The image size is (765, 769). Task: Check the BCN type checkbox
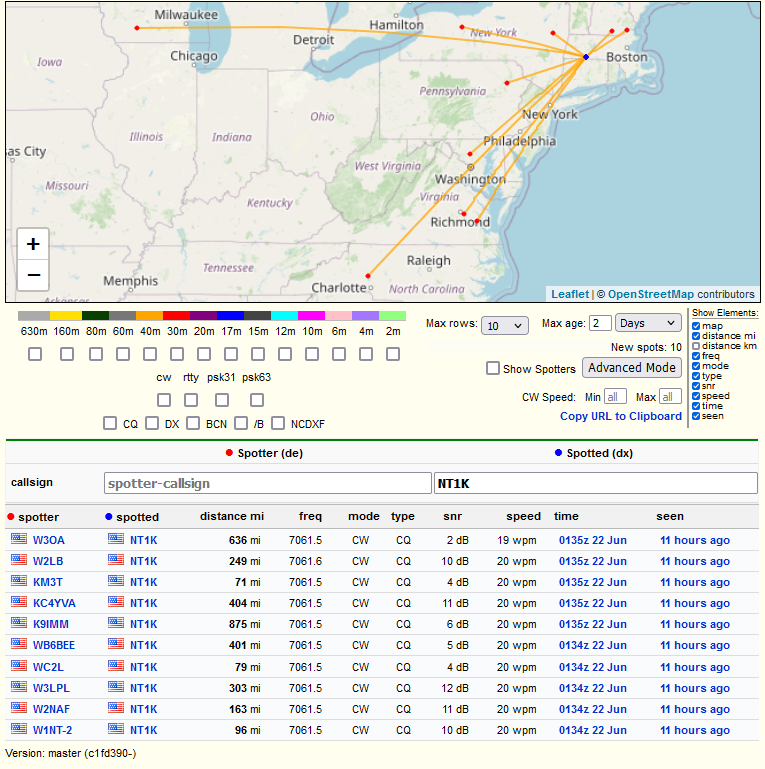pyautogui.click(x=193, y=423)
